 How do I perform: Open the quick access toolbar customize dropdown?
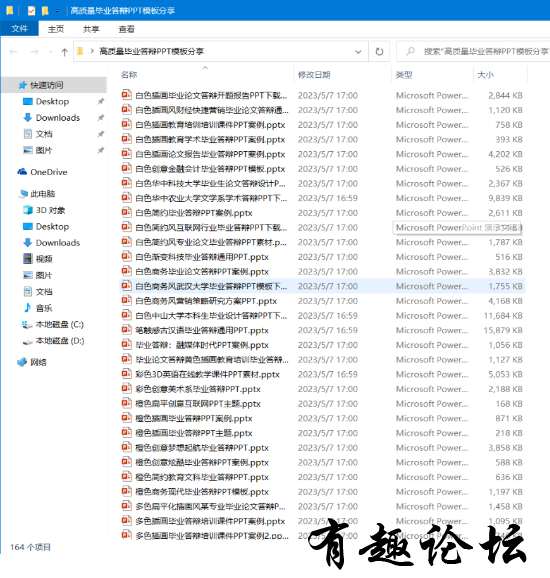click(57, 11)
